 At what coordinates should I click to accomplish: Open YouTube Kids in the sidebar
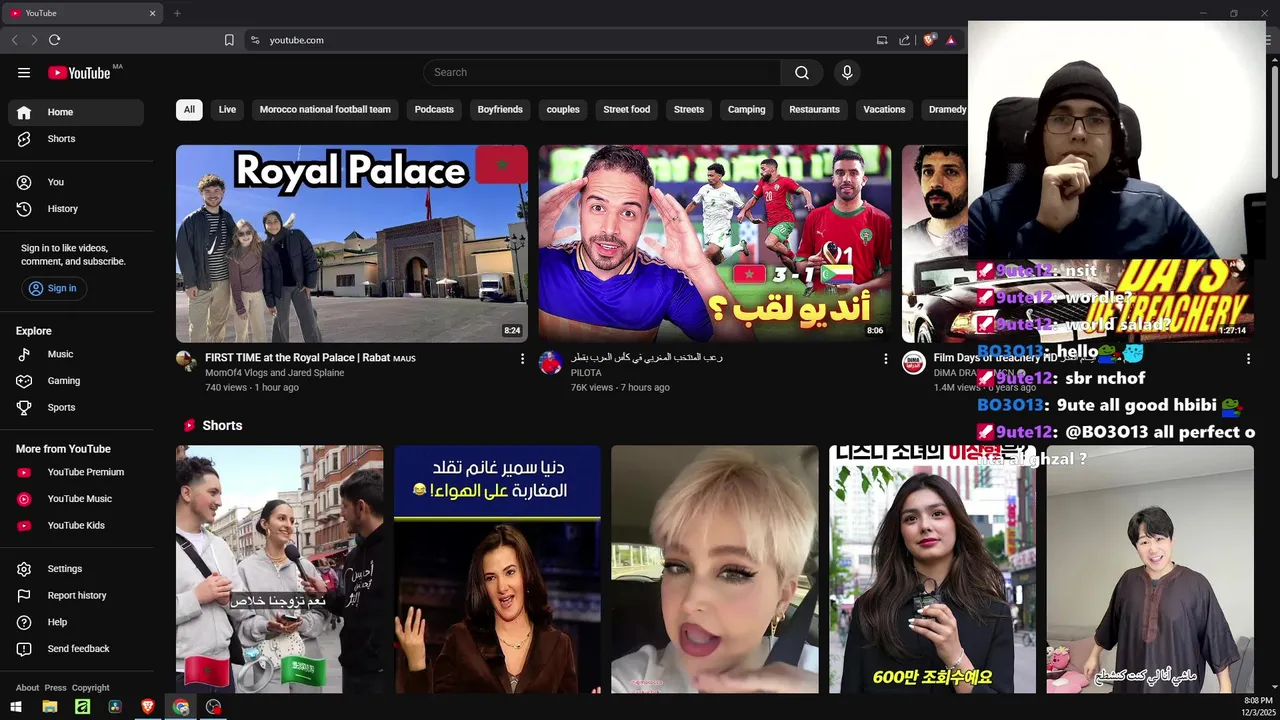pyautogui.click(x=76, y=525)
